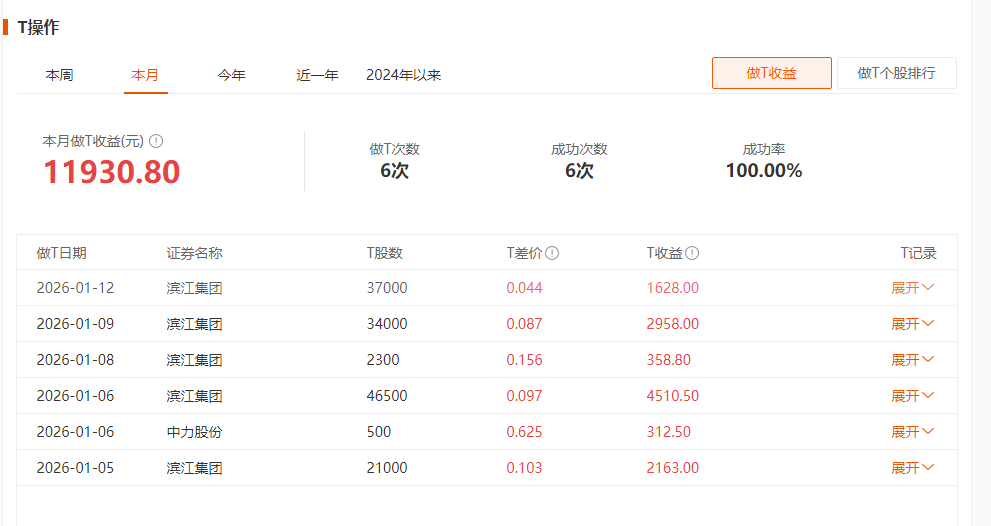Open the 近一年 tab
The height and width of the screenshot is (526, 991).
coord(317,75)
